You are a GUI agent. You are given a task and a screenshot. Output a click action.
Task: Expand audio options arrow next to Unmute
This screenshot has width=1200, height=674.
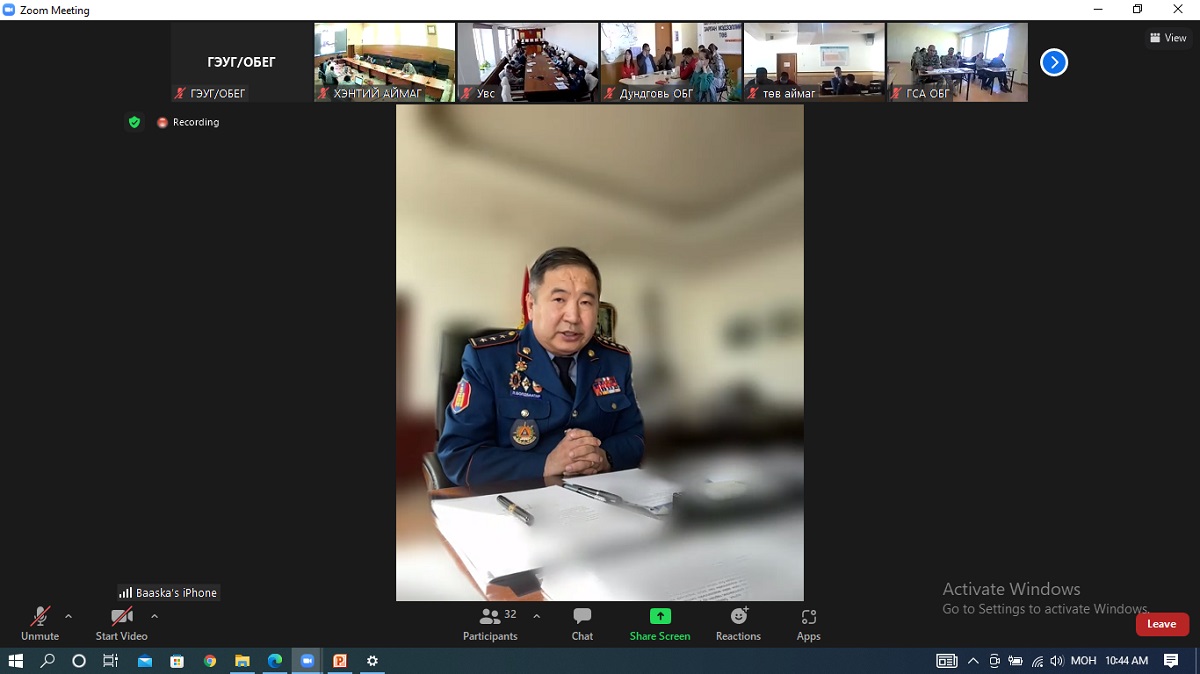(x=68, y=616)
